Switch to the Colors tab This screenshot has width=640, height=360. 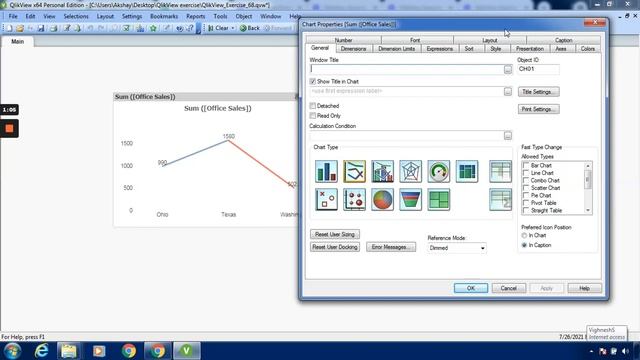pyautogui.click(x=588, y=49)
